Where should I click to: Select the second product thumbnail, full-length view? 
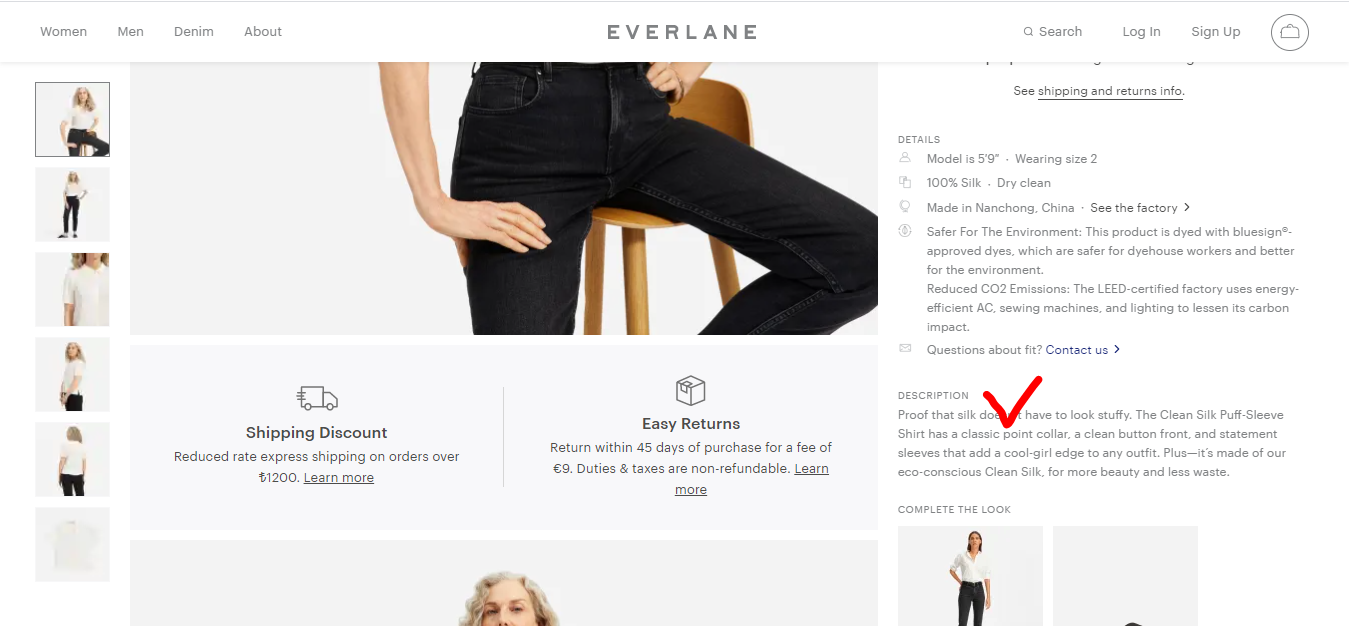(72, 204)
